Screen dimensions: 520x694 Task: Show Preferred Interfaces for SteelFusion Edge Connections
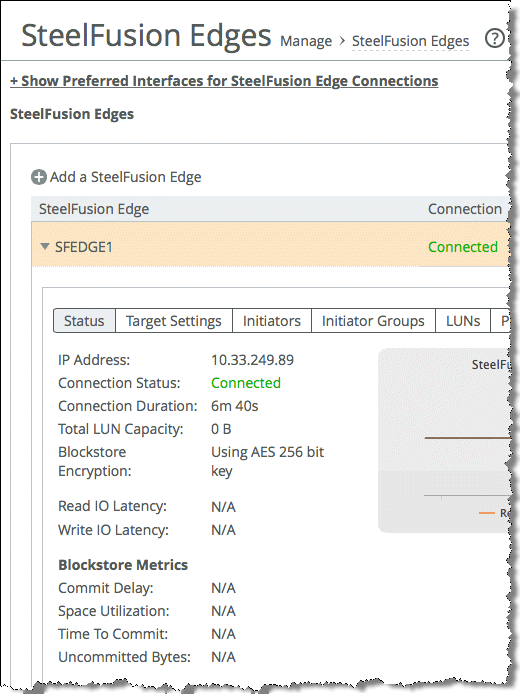pos(224,81)
